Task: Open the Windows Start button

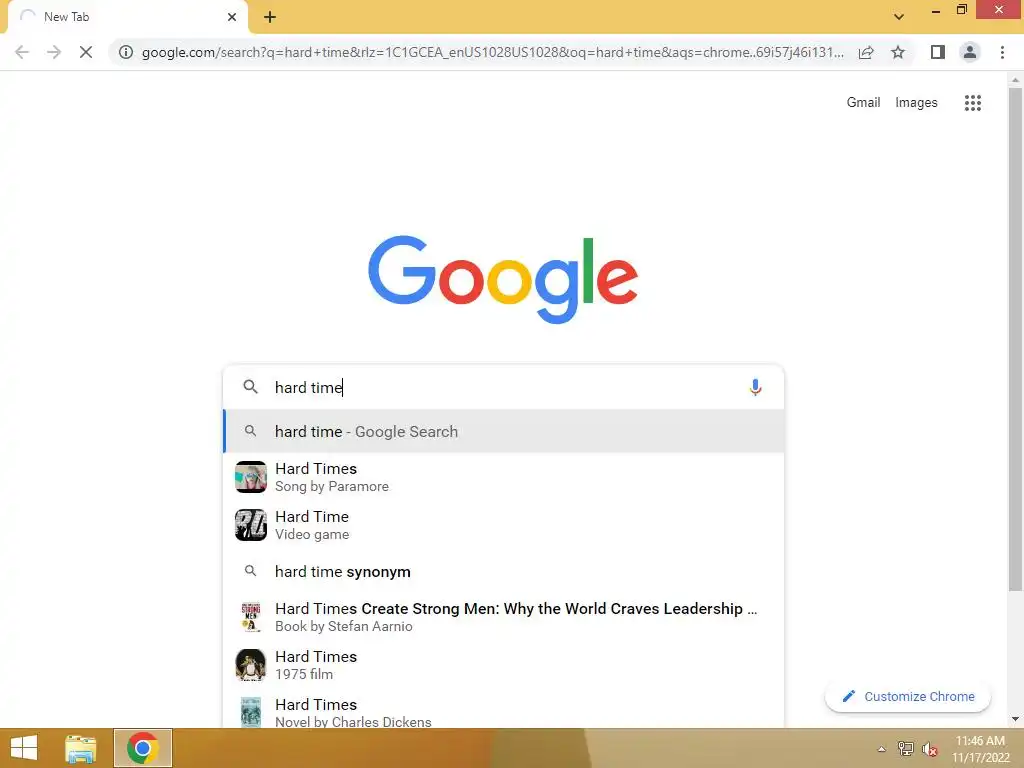Action: tap(24, 748)
